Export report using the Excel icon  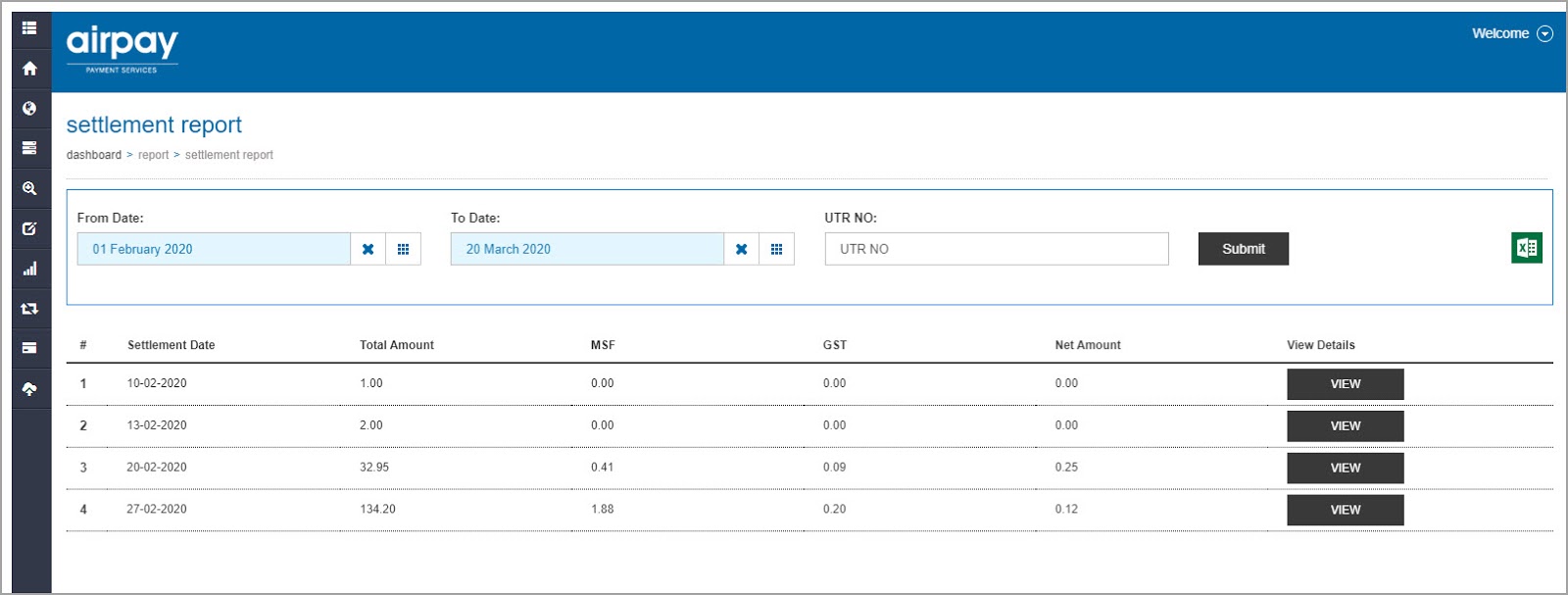1527,248
